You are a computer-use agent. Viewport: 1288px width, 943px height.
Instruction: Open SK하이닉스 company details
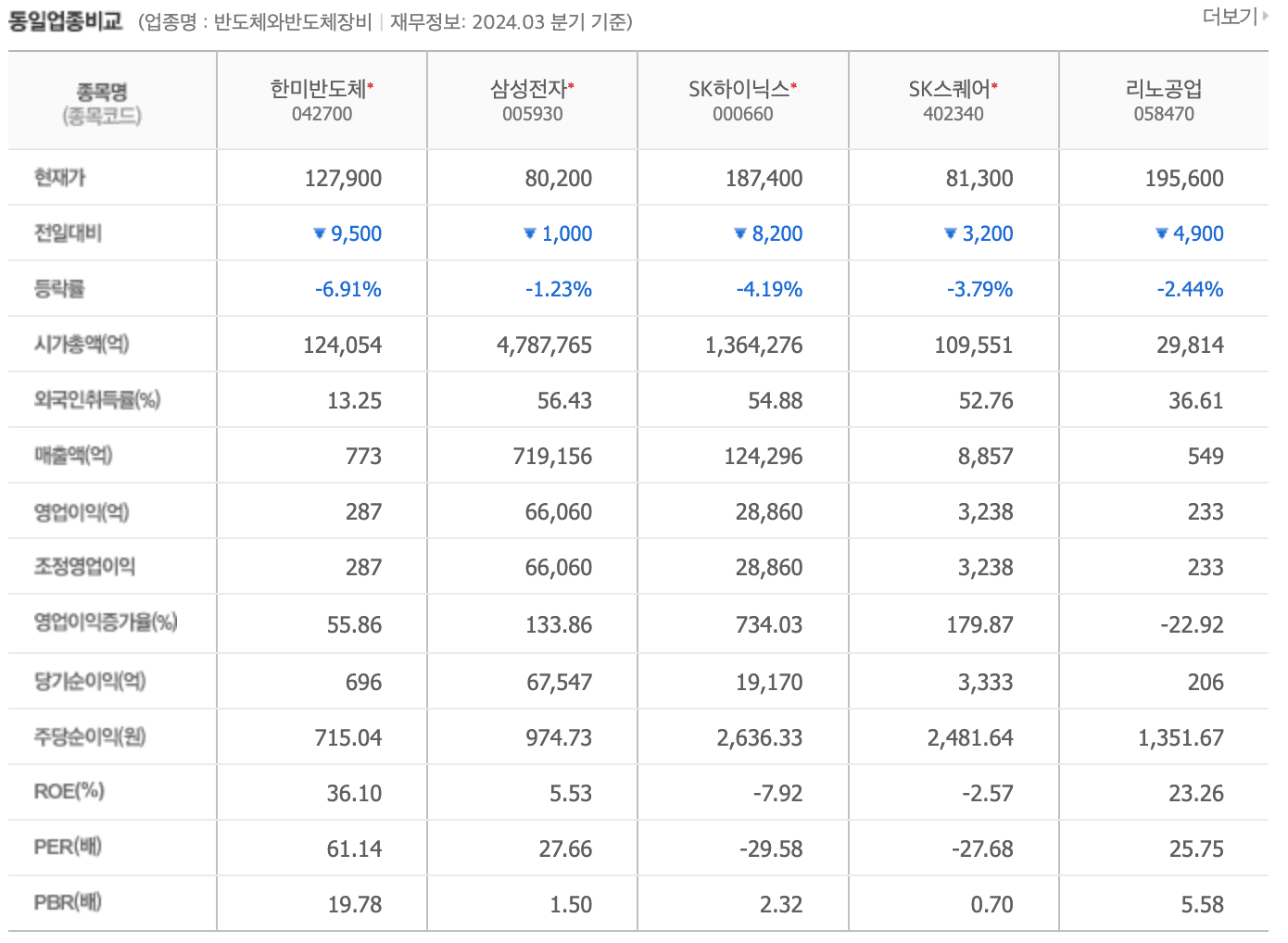[x=741, y=88]
